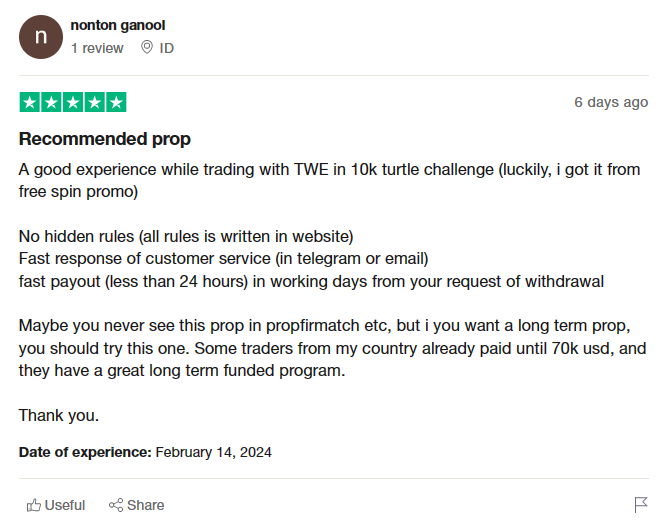The height and width of the screenshot is (527, 666).
Task: Click the "Thank you." line of review
Action: pos(59,416)
